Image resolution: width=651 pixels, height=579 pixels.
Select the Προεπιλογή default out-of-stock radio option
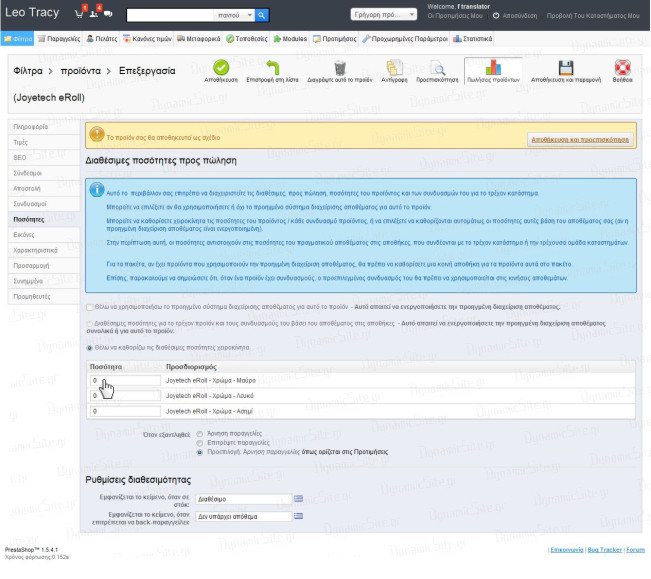tap(200, 452)
